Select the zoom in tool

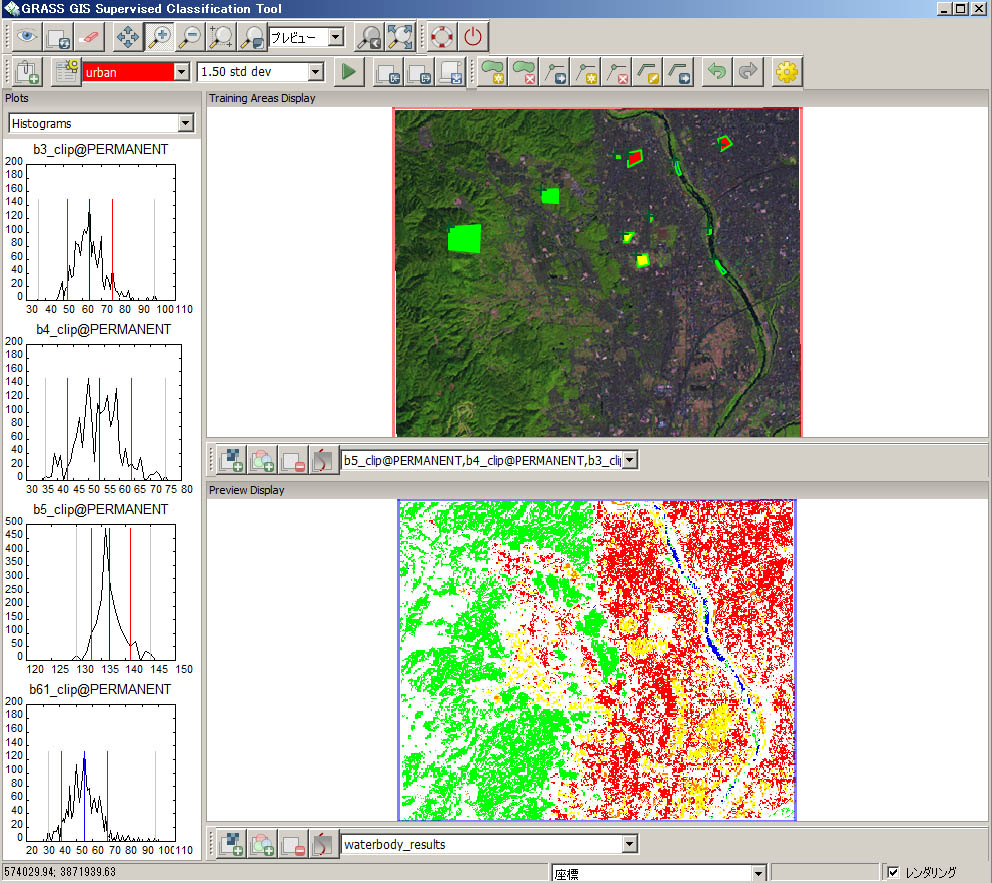pyautogui.click(x=159, y=37)
